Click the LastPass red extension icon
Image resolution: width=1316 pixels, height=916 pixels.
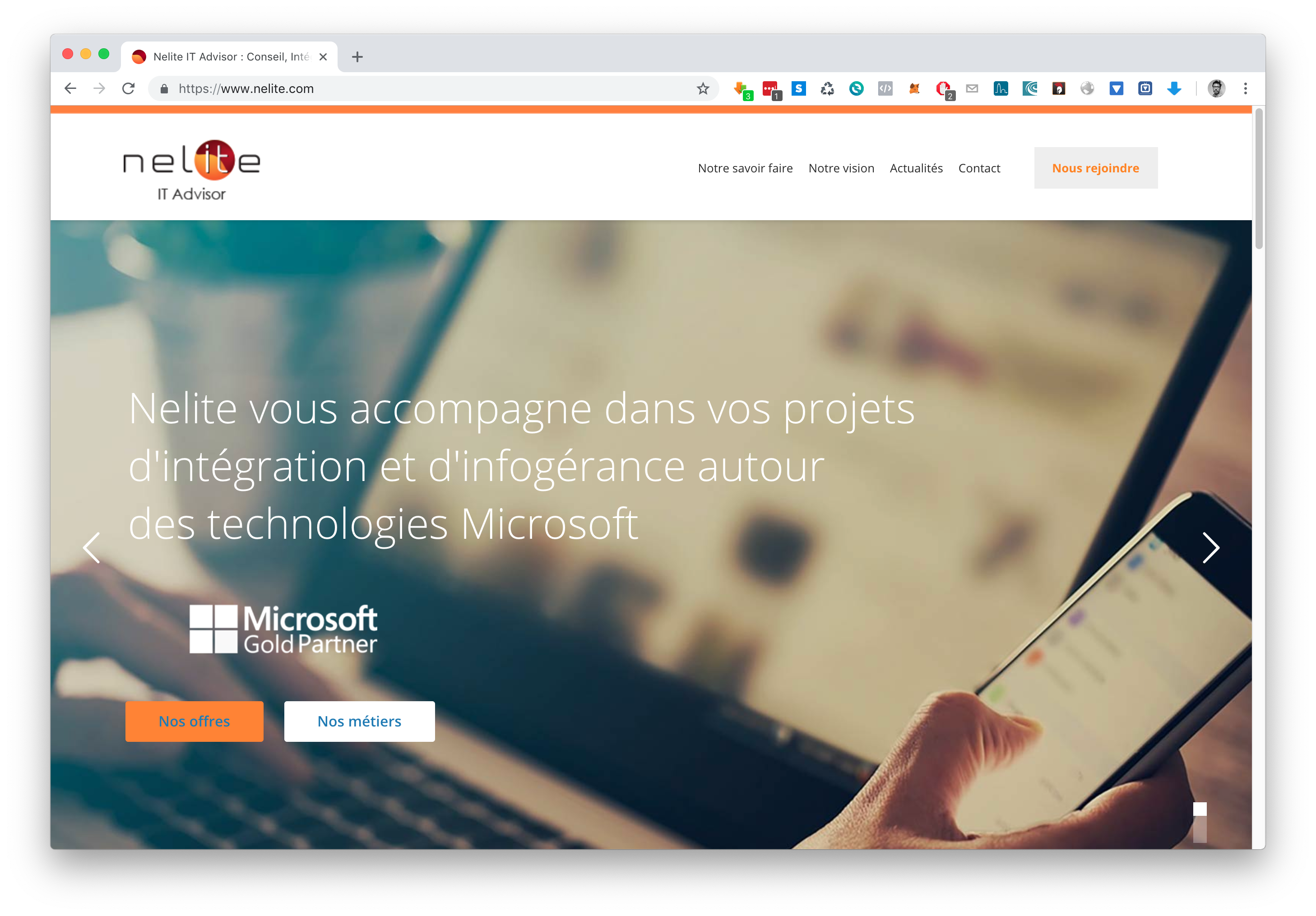pos(770,89)
